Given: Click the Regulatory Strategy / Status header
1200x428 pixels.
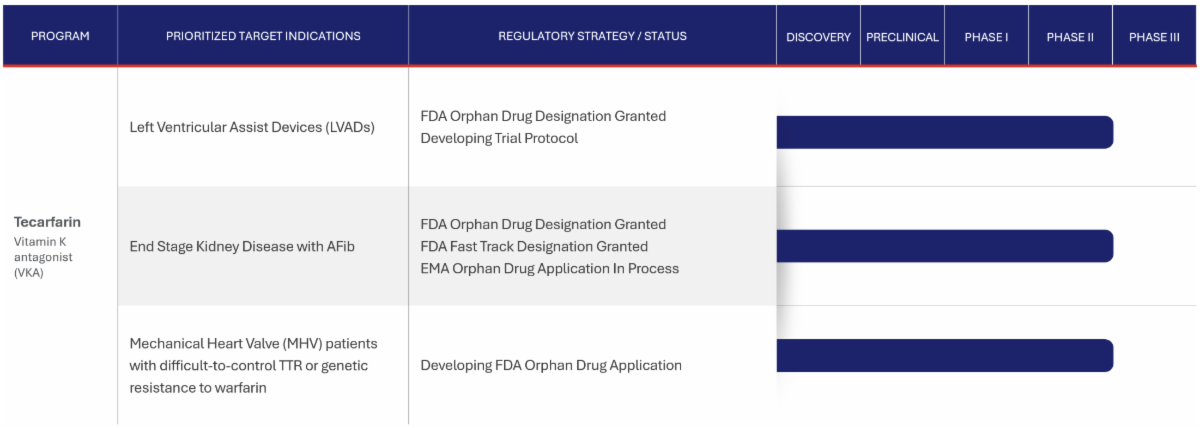Looking at the screenshot, I should point(592,36).
